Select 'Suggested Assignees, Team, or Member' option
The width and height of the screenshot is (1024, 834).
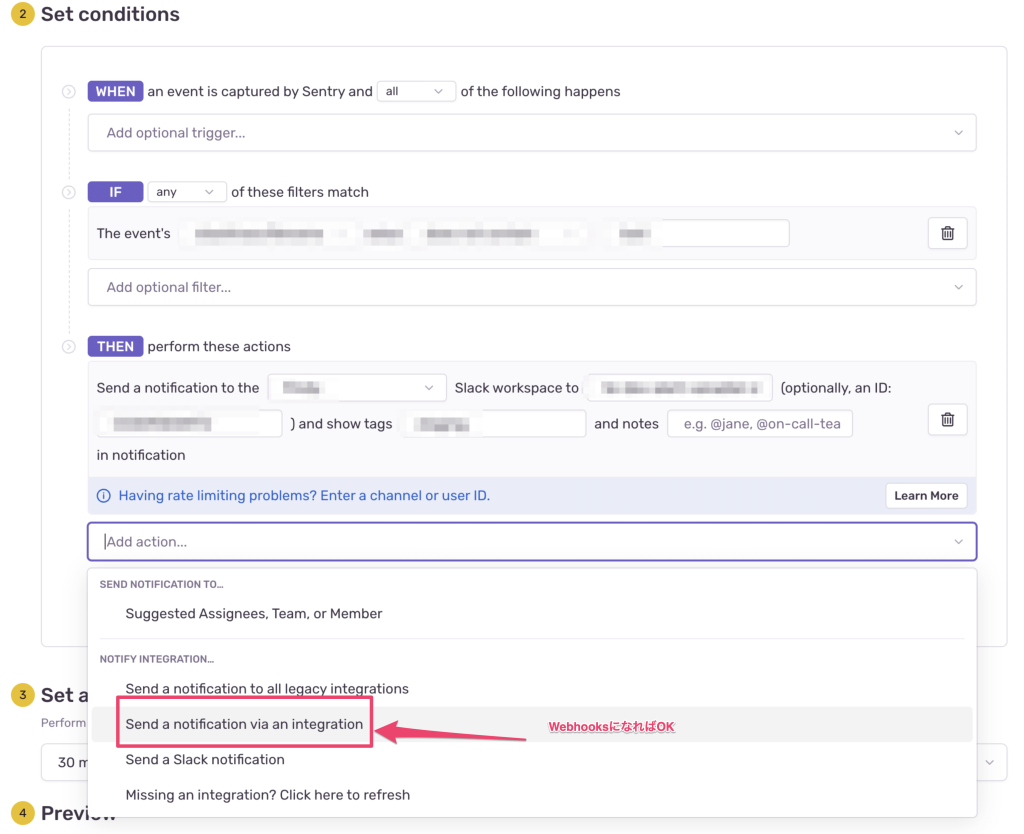(x=254, y=614)
